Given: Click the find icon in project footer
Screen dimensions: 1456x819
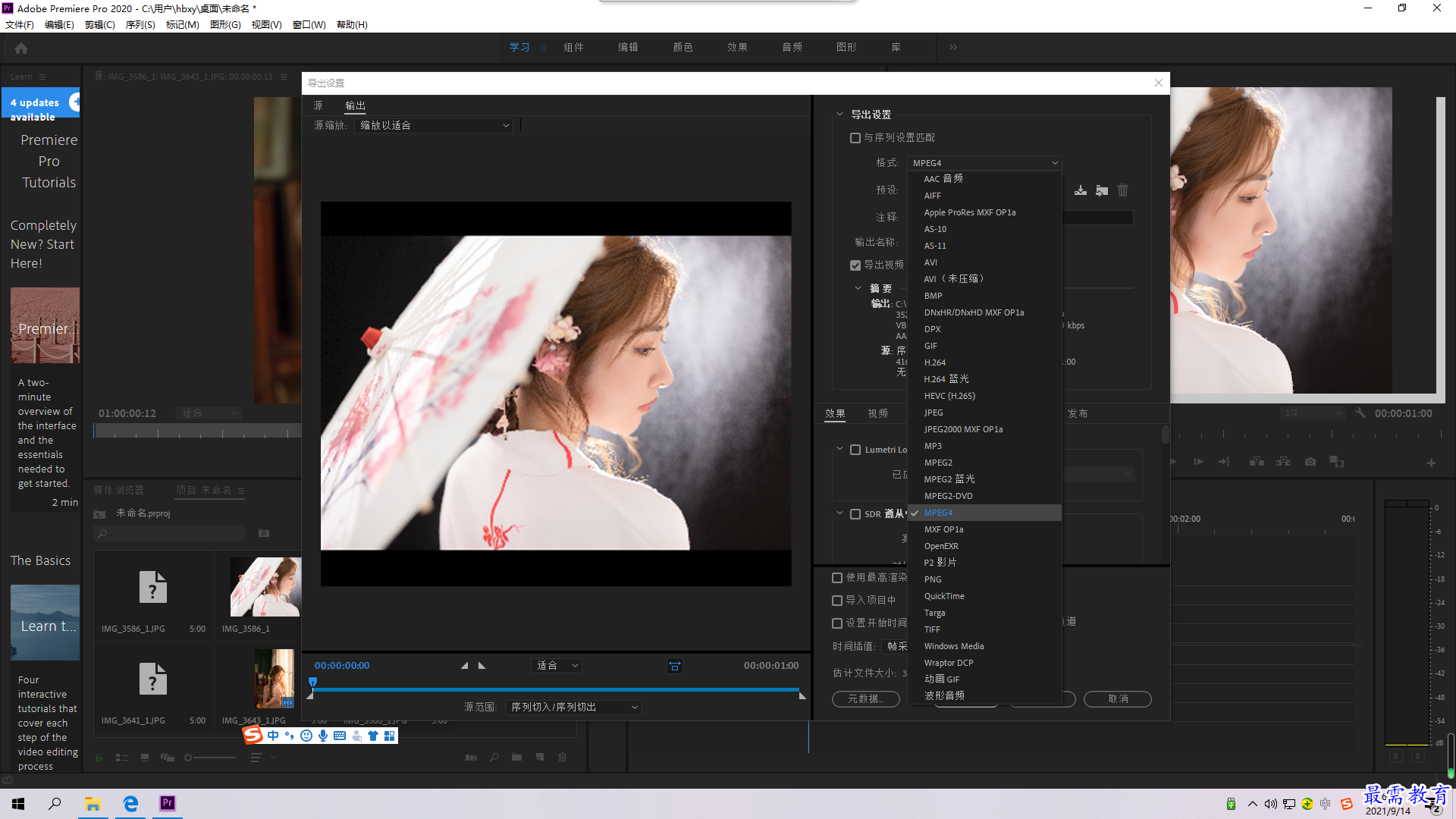Looking at the screenshot, I should coord(494,757).
